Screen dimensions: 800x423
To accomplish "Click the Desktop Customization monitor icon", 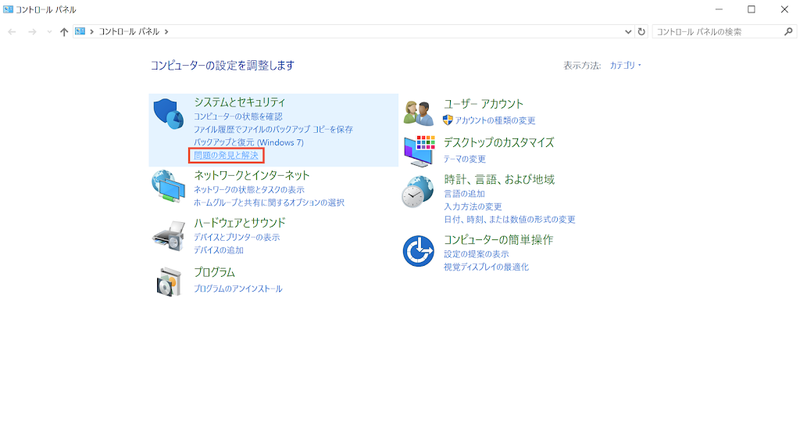I will pos(418,150).
